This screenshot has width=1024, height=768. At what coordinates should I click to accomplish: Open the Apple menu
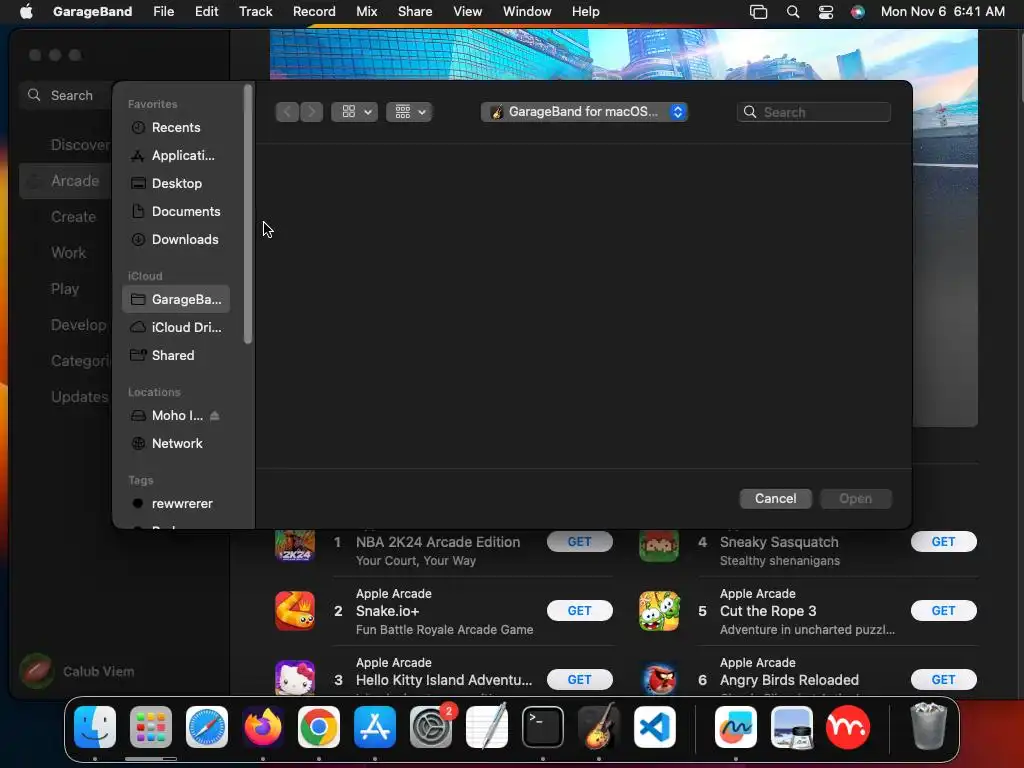(x=26, y=11)
